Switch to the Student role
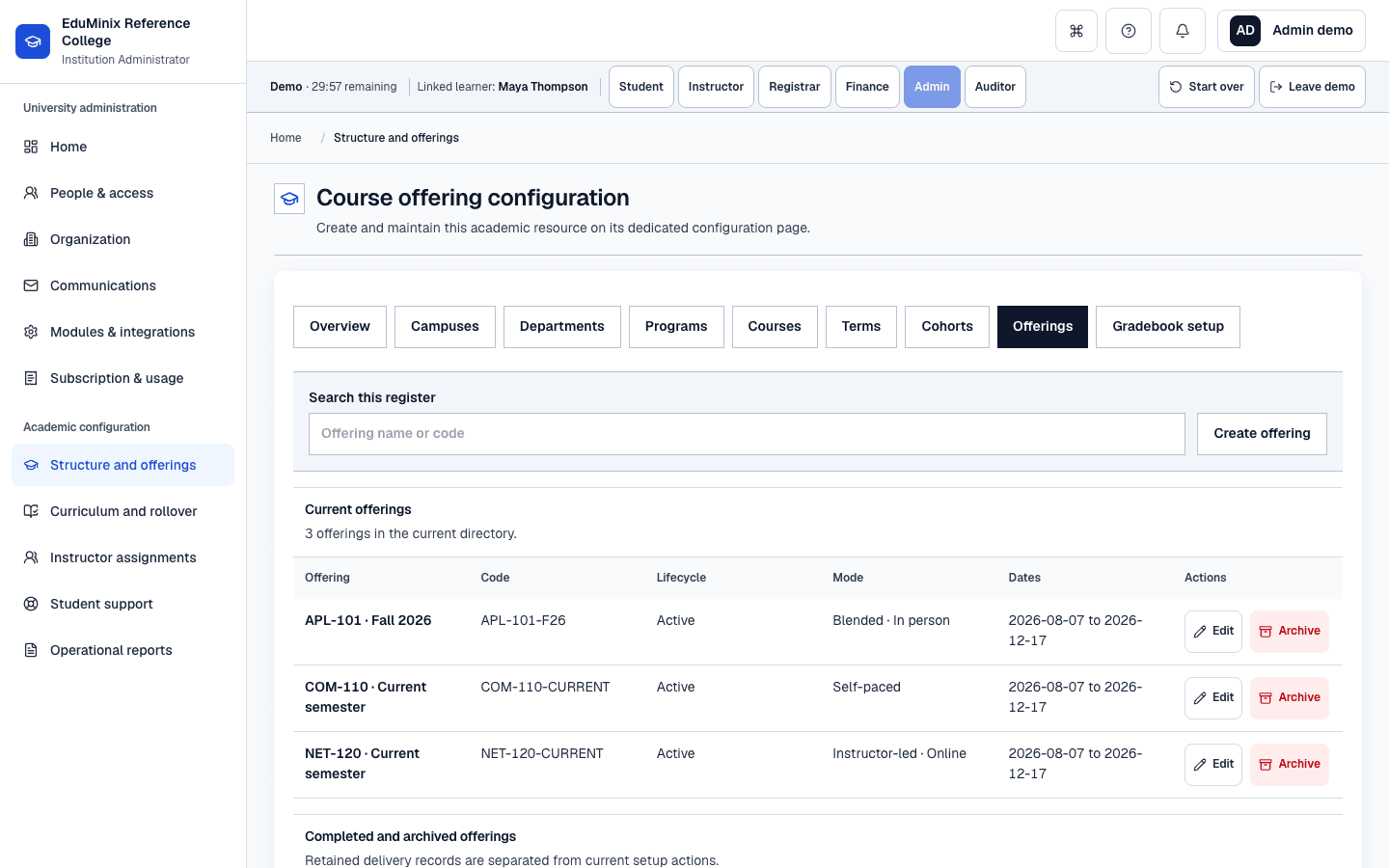Image resolution: width=1389 pixels, height=868 pixels. (641, 87)
